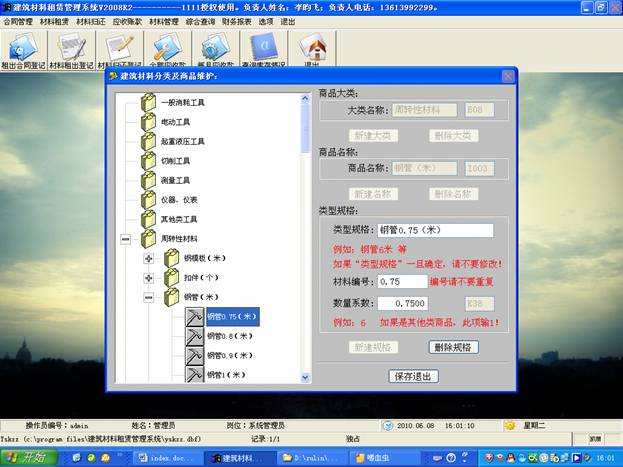Screen dimensions: 623x467
Task: Expand the 钢模板(米) tree node
Action: tap(149, 258)
